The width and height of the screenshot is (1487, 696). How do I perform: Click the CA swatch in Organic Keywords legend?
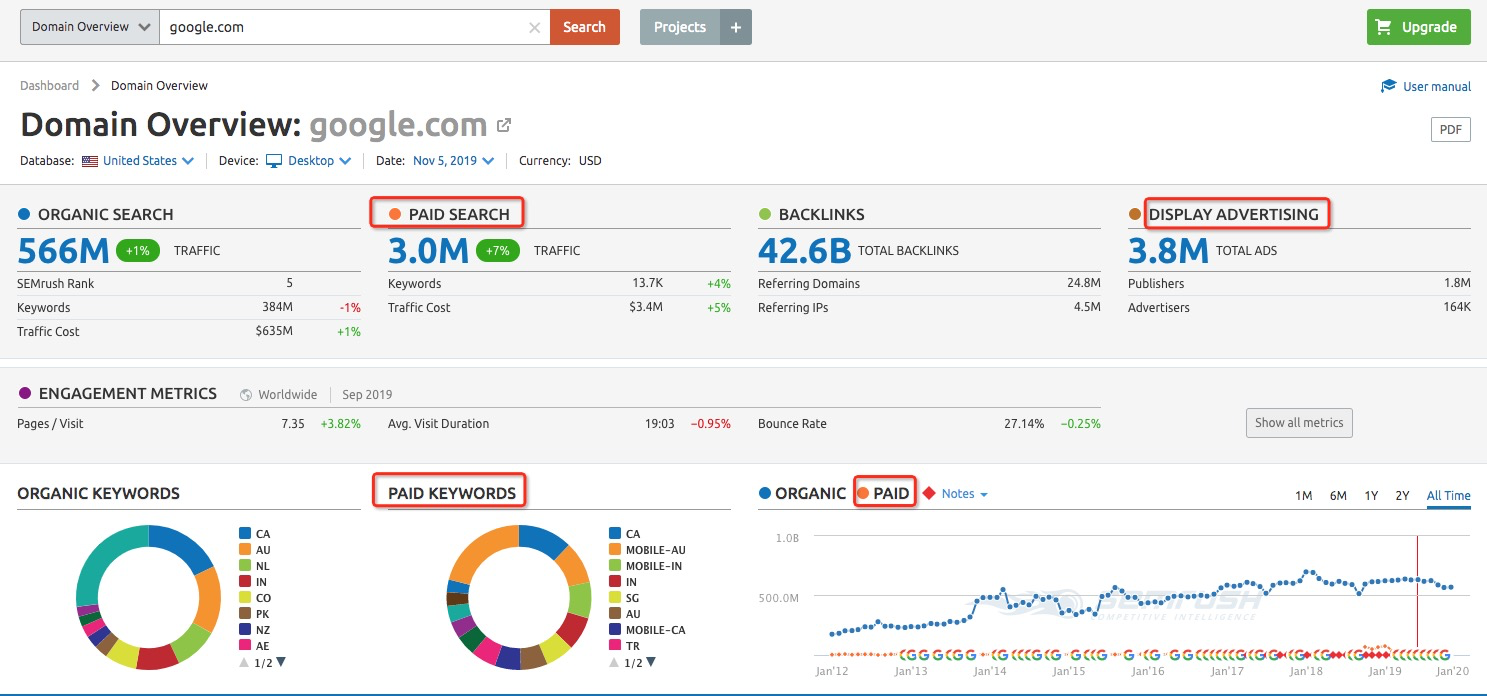coord(244,534)
